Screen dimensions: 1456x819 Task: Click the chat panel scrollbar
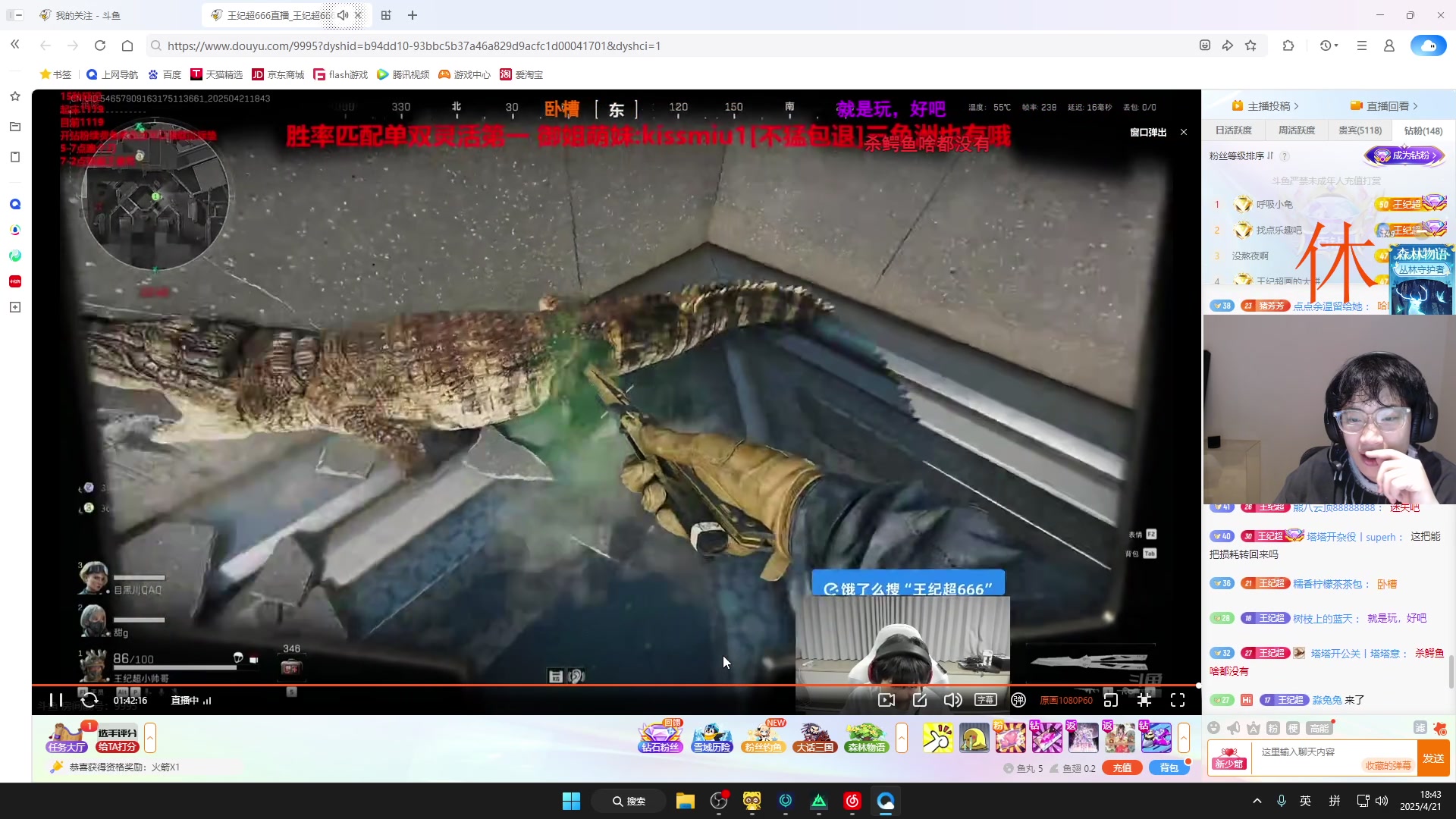click(1451, 671)
